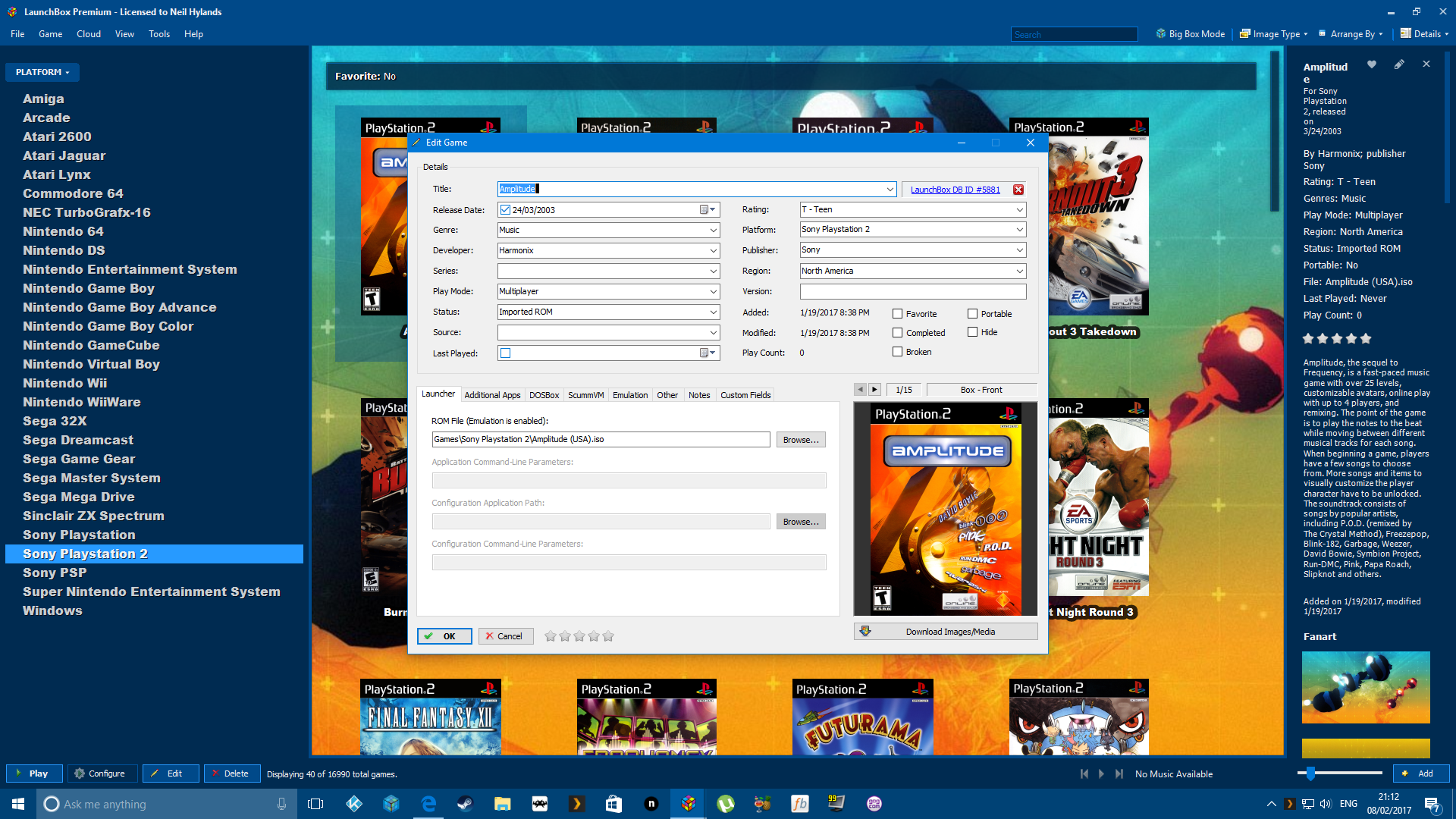
Task: Open the Tools menu
Action: click(159, 34)
